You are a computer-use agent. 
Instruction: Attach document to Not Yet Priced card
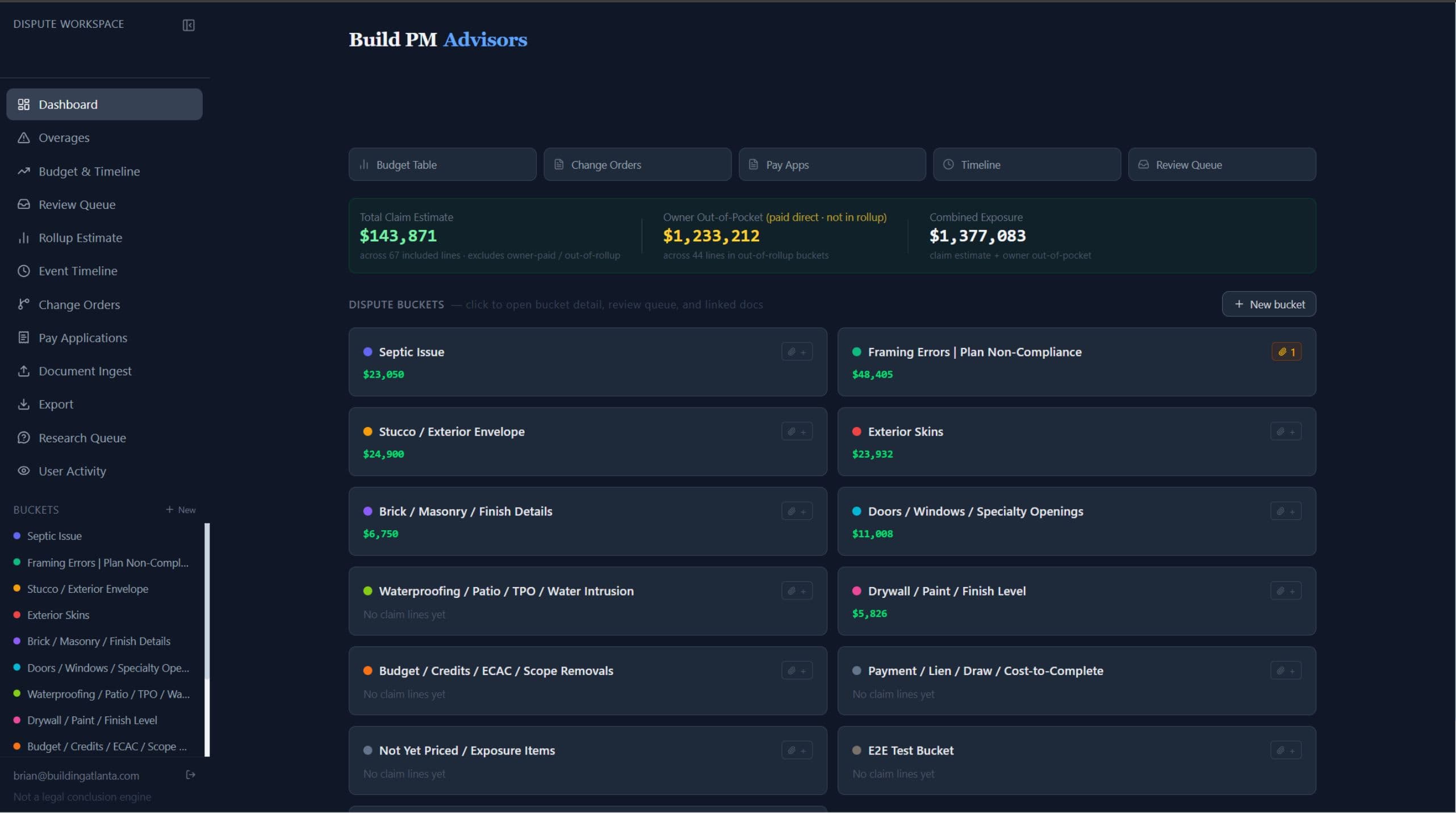[x=797, y=751]
